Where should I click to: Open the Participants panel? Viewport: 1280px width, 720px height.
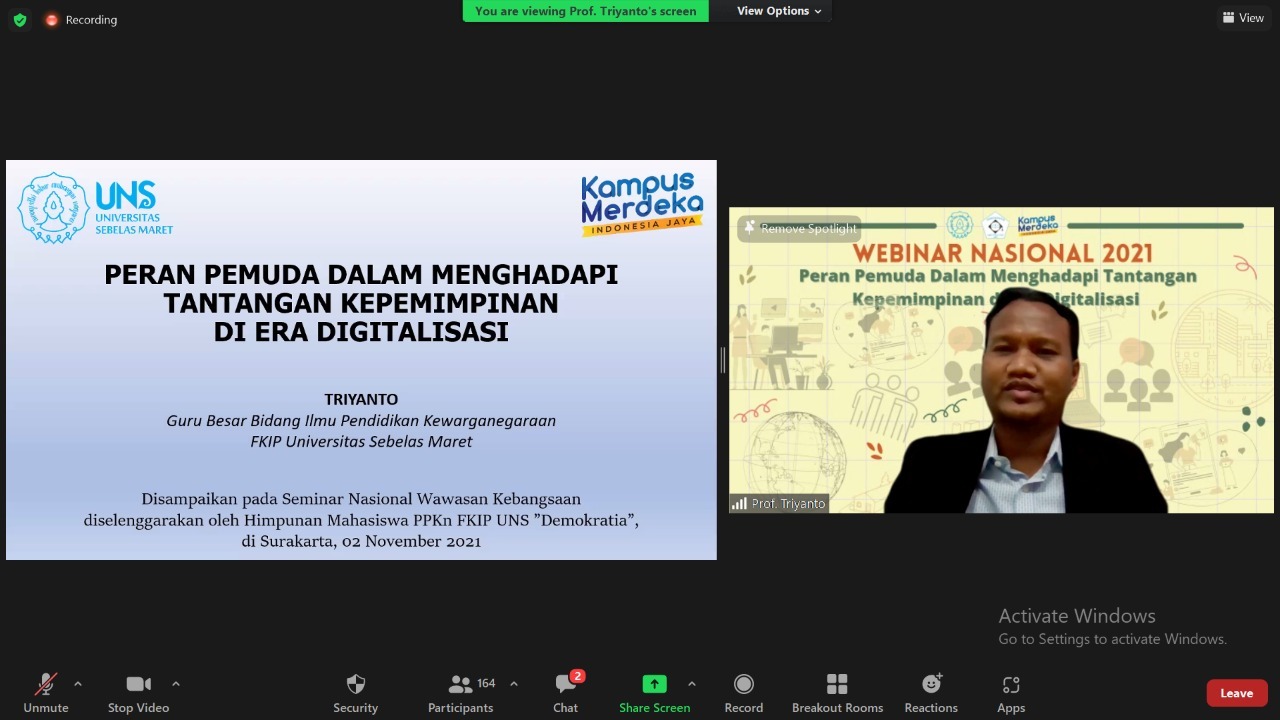tap(461, 693)
